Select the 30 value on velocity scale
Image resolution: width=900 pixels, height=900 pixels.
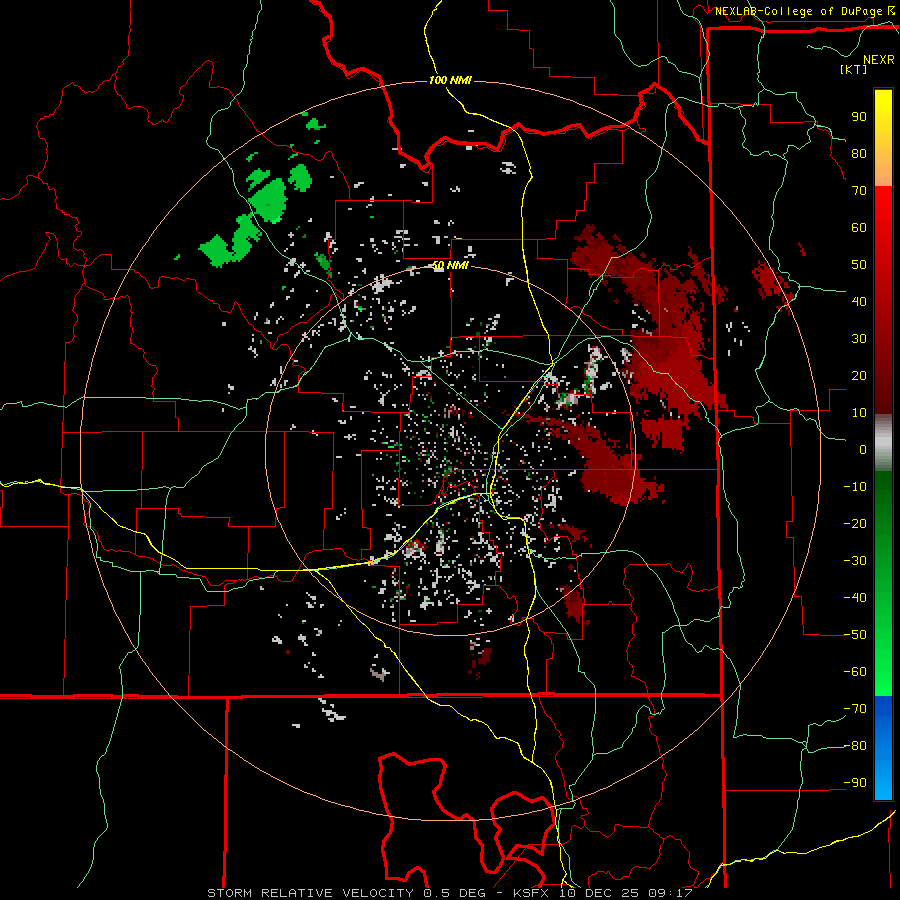click(859, 339)
